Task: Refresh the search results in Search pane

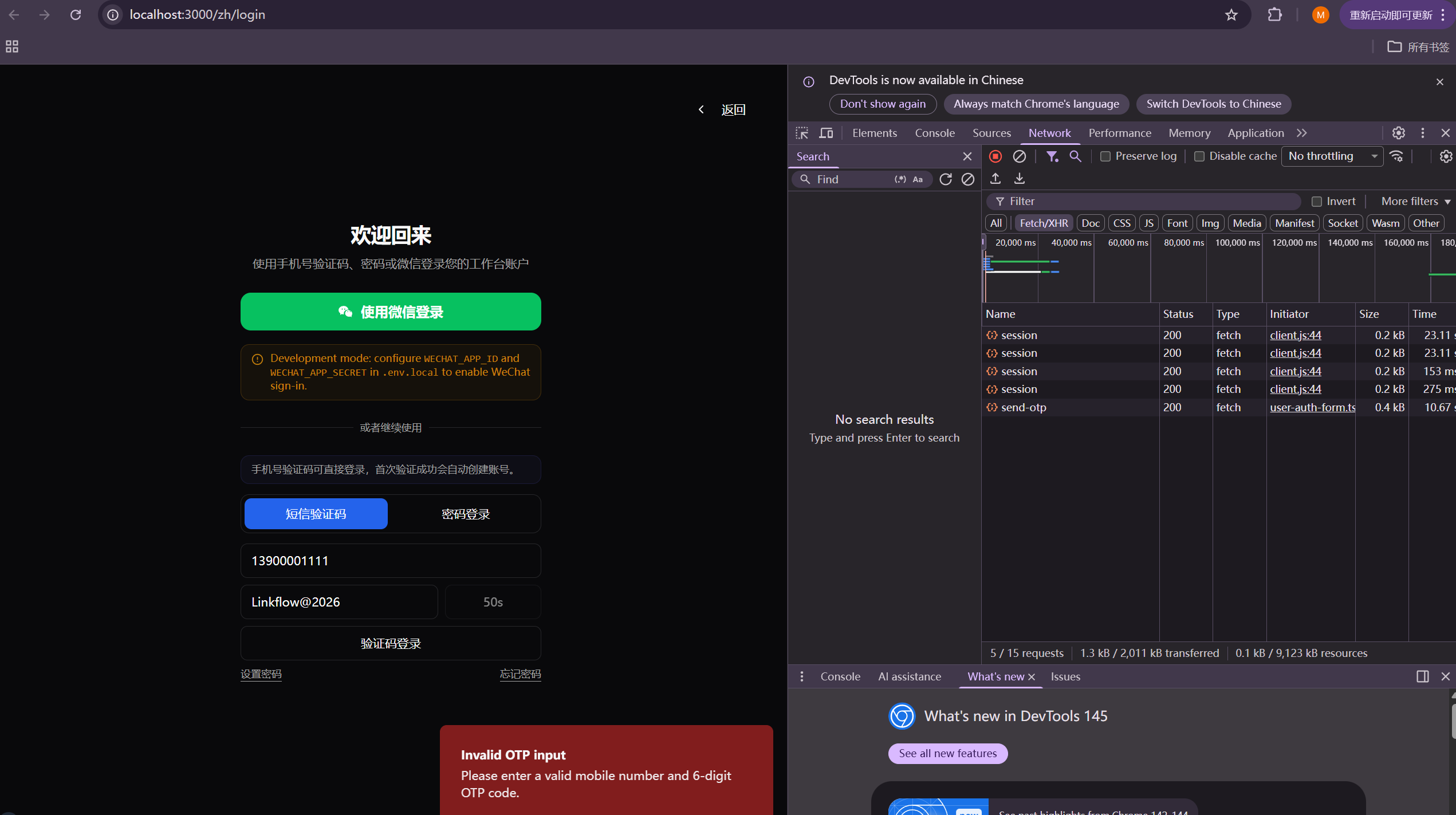Action: tap(946, 179)
